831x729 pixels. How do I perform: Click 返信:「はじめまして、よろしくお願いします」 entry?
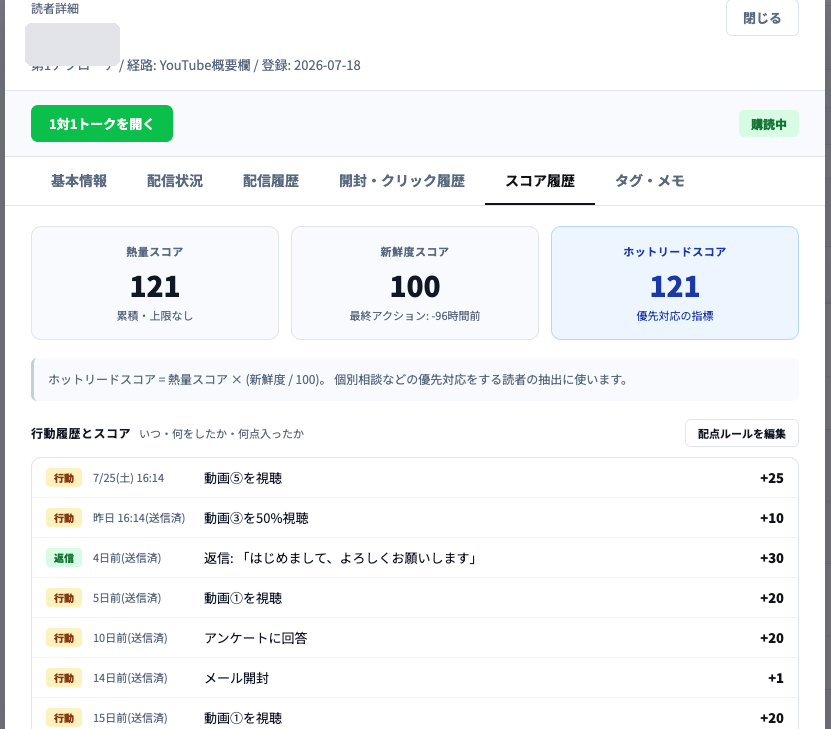point(341,558)
